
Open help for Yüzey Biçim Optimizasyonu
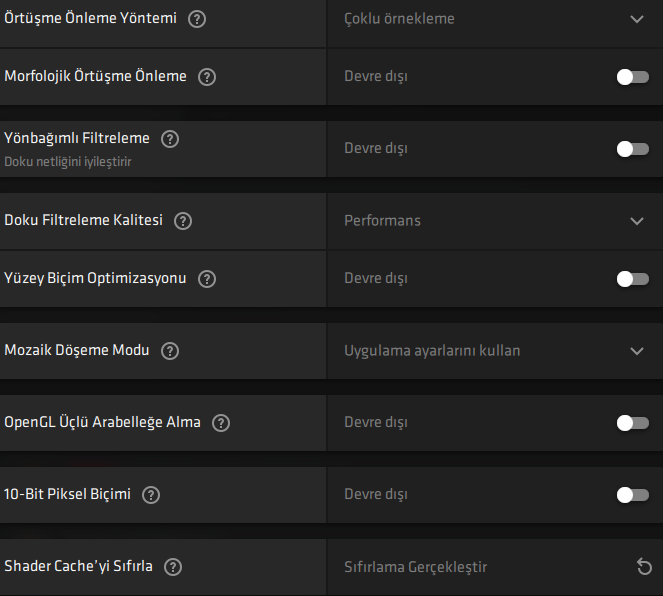(x=207, y=278)
